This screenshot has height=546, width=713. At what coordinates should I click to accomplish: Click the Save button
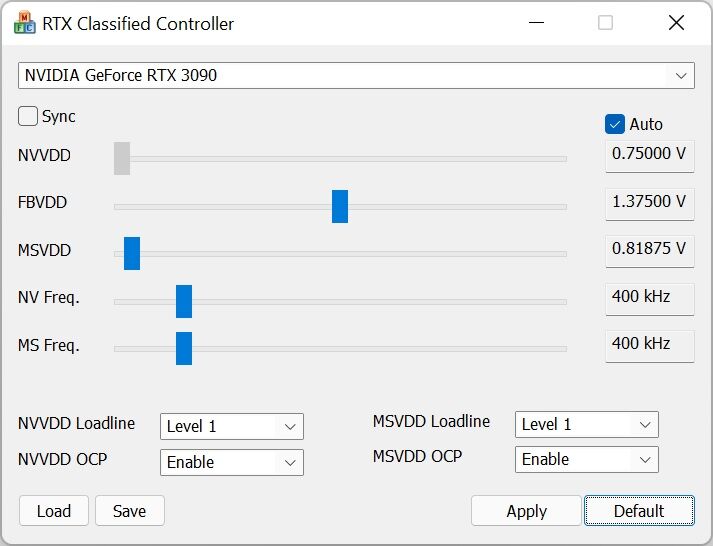(x=130, y=511)
